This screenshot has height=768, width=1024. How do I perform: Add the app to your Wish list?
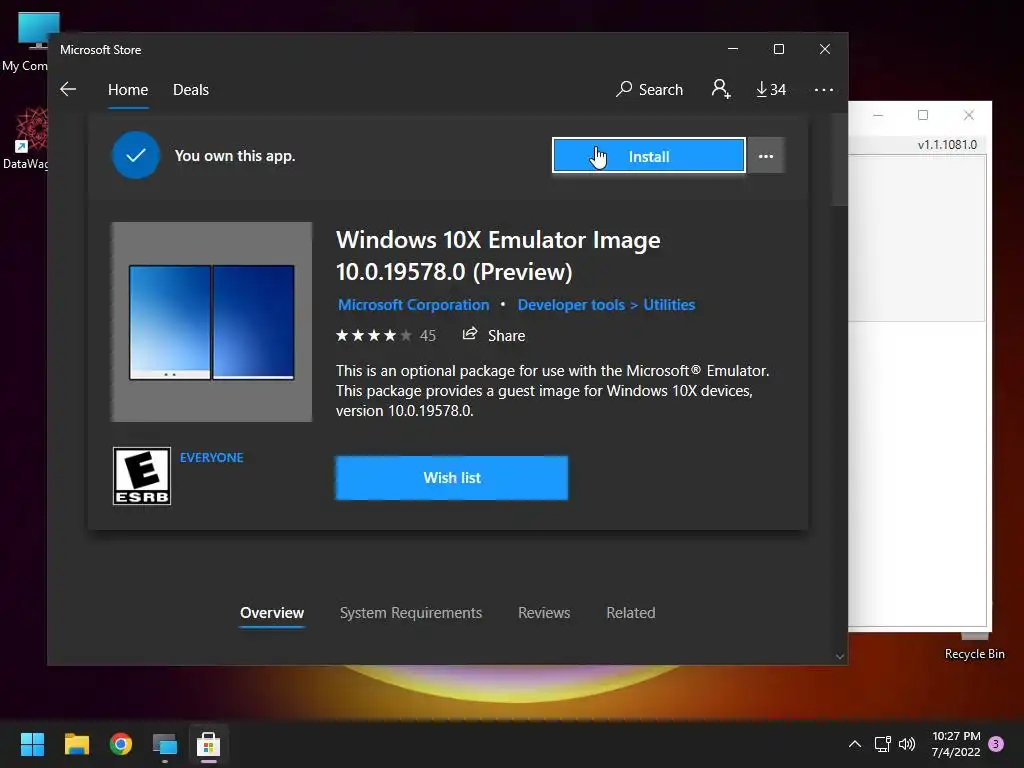(452, 478)
